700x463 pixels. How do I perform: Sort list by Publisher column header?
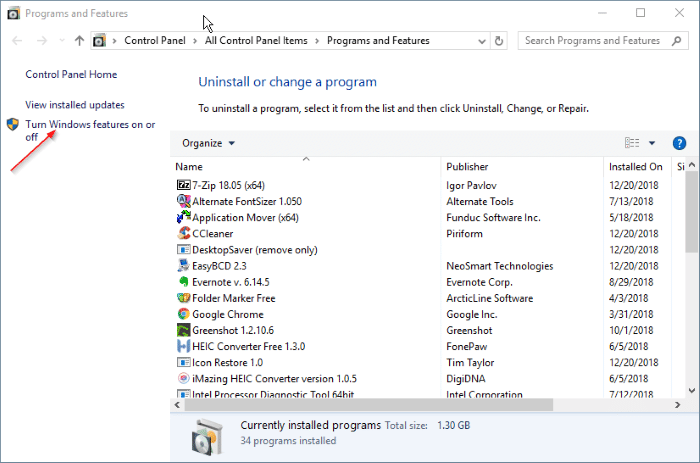(467, 167)
